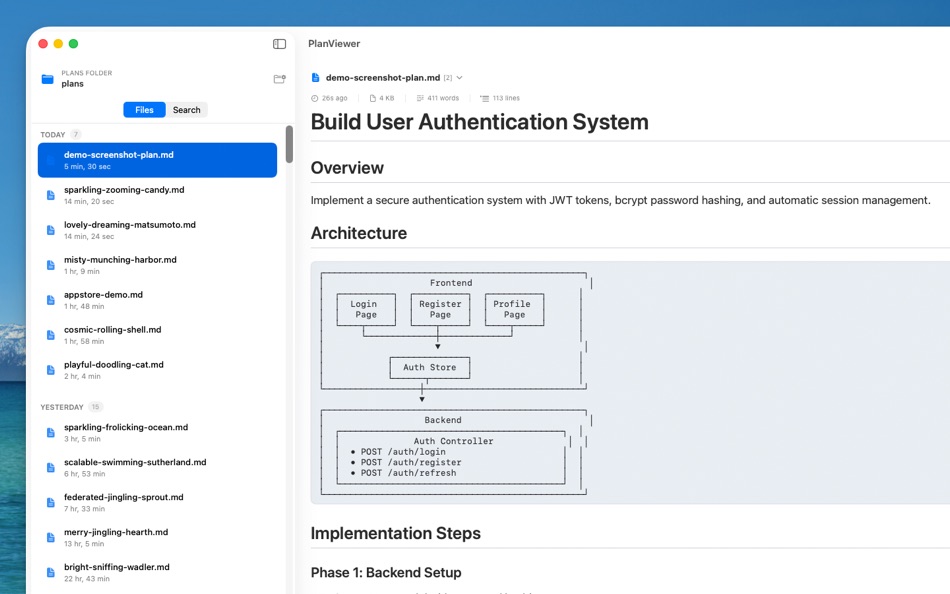This screenshot has height=594, width=950.
Task: Switch to the Search tab
Action: pos(187,110)
